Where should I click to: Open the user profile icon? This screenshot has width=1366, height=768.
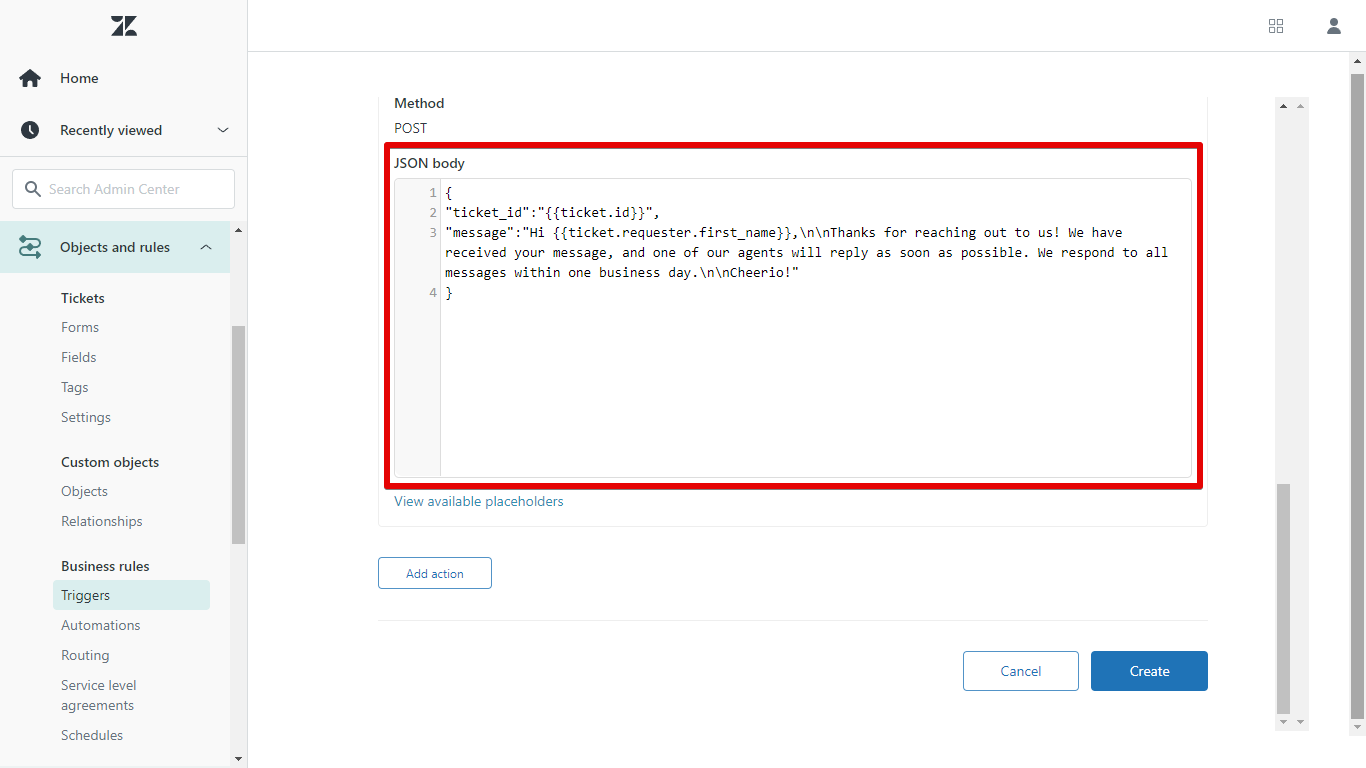tap(1334, 26)
